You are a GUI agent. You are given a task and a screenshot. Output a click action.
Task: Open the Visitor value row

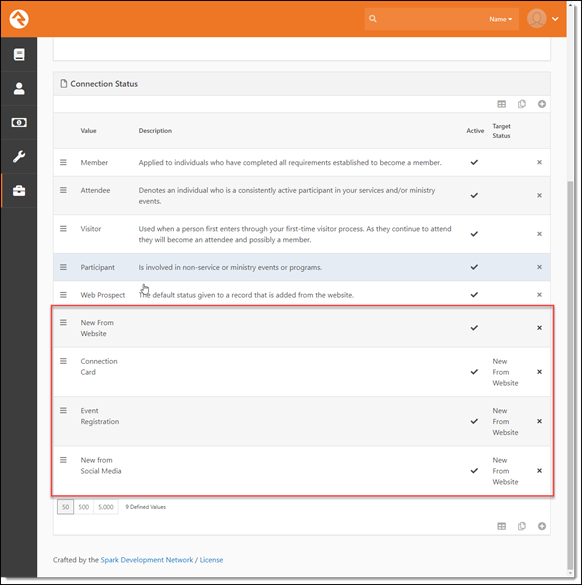(301, 234)
